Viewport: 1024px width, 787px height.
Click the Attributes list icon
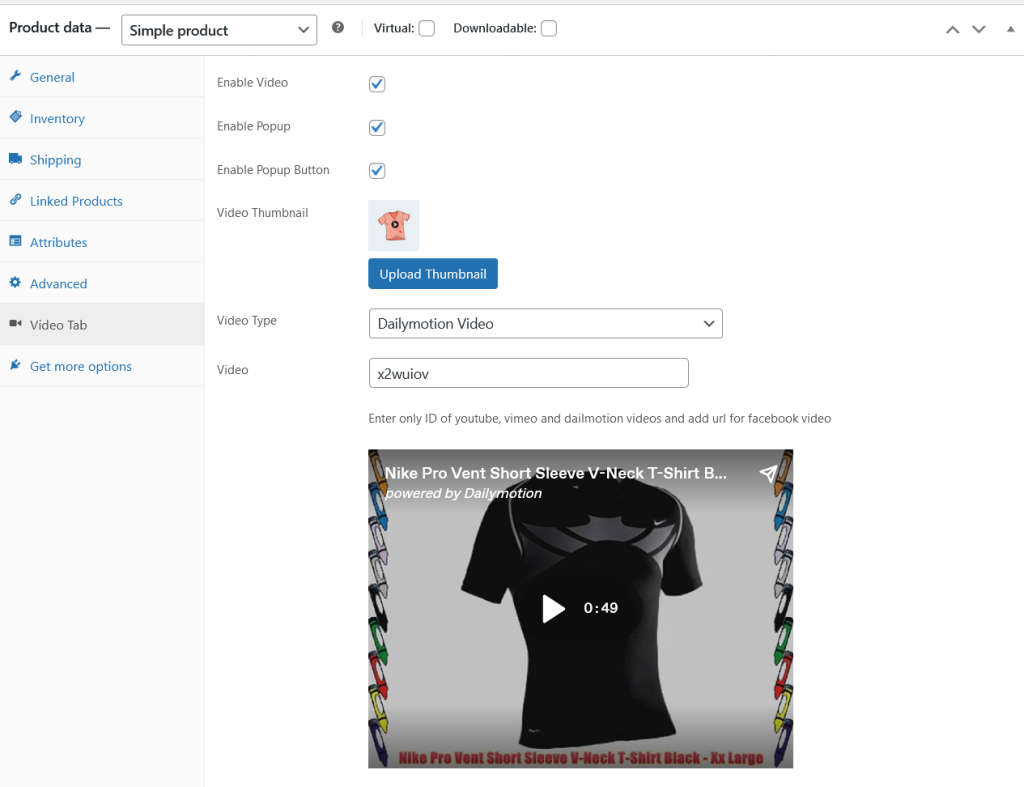pyautogui.click(x=15, y=242)
